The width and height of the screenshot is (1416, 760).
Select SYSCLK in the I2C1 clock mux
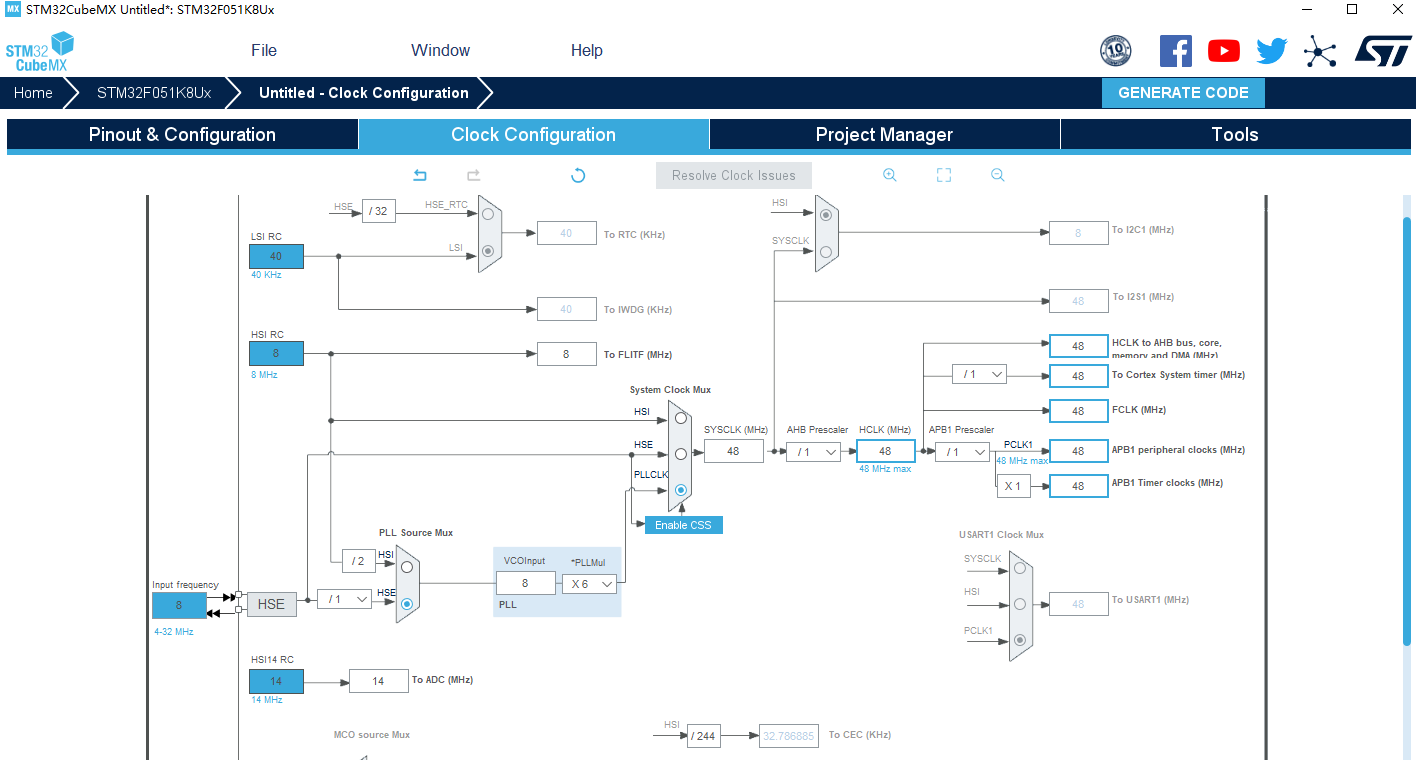point(826,252)
